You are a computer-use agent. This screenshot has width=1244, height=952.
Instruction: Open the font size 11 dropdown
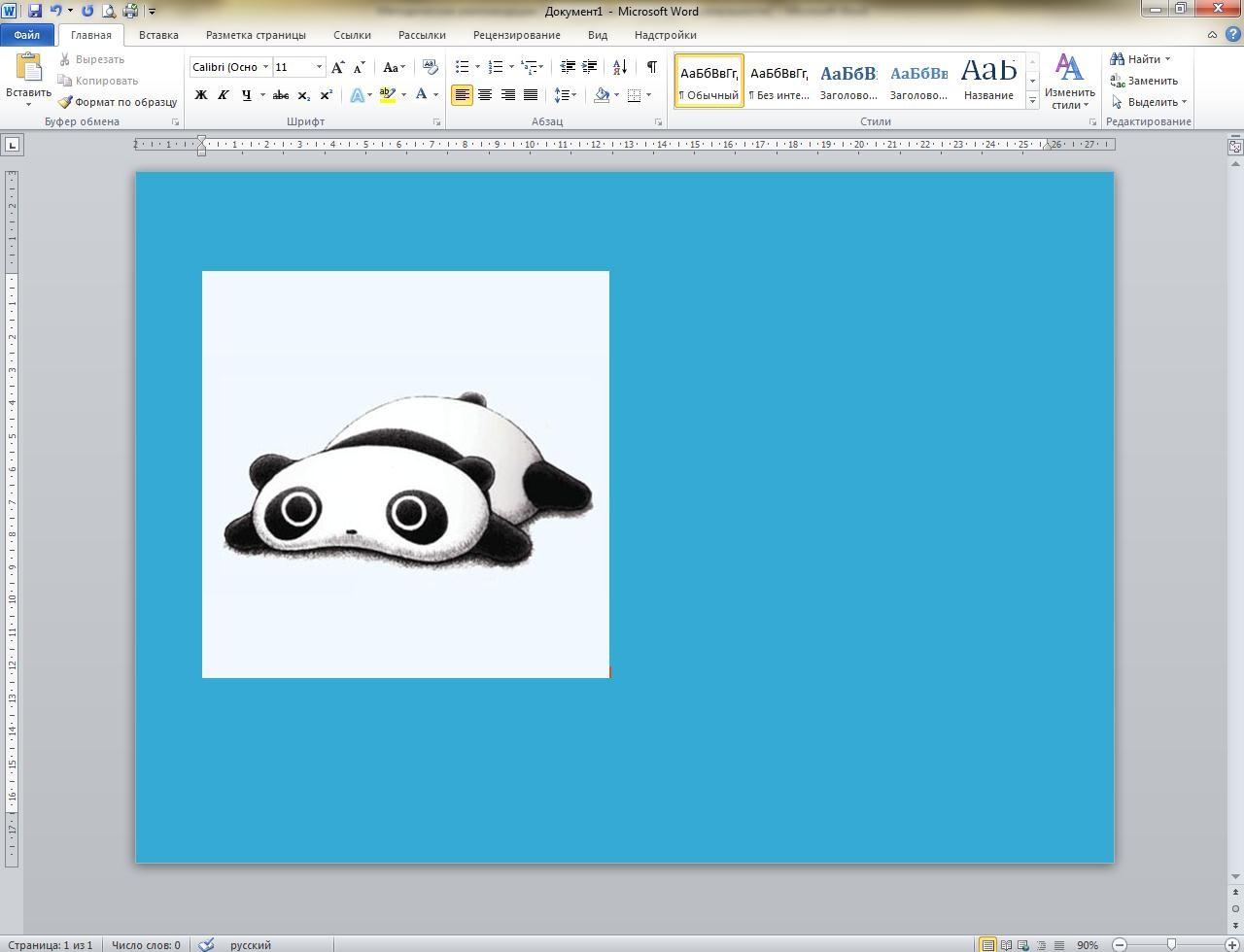click(x=319, y=67)
